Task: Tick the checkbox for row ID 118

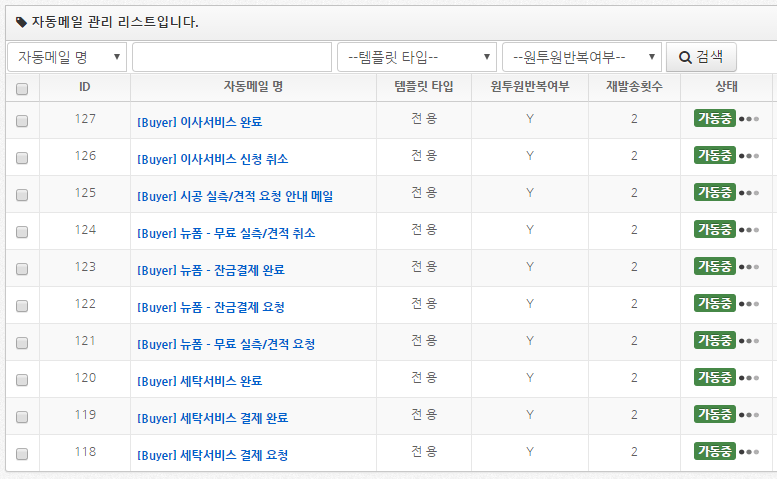Action: pyautogui.click(x=22, y=454)
